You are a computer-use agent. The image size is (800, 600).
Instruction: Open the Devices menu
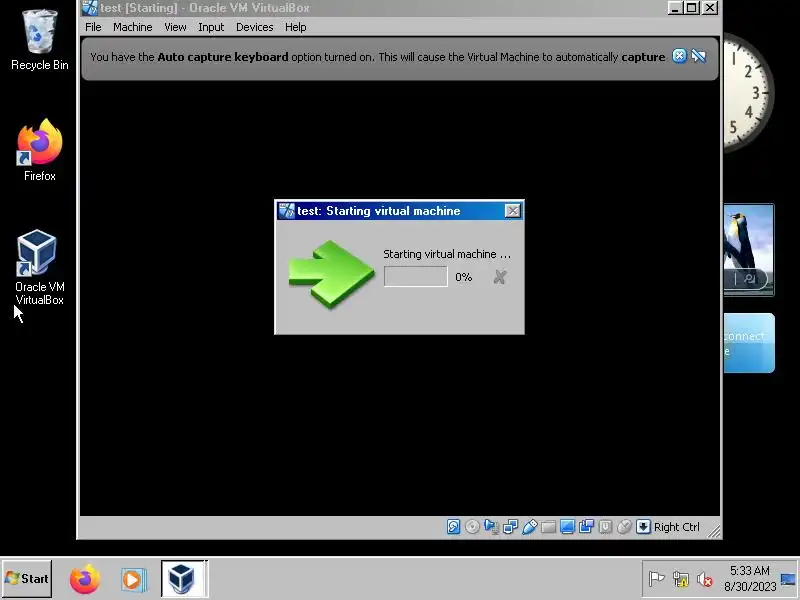tap(254, 27)
